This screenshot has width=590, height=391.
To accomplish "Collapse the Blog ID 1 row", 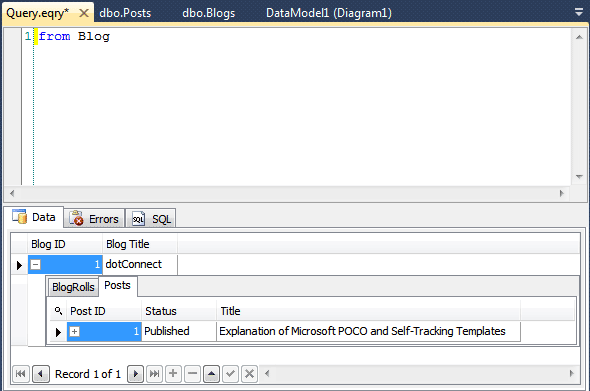I will coord(35,265).
